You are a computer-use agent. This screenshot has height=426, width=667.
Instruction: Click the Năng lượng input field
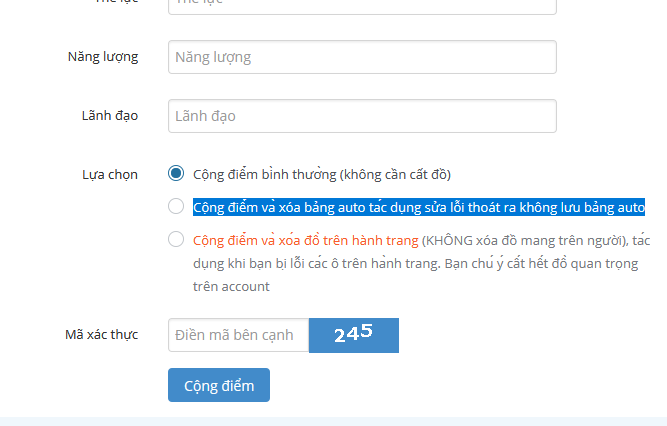362,57
